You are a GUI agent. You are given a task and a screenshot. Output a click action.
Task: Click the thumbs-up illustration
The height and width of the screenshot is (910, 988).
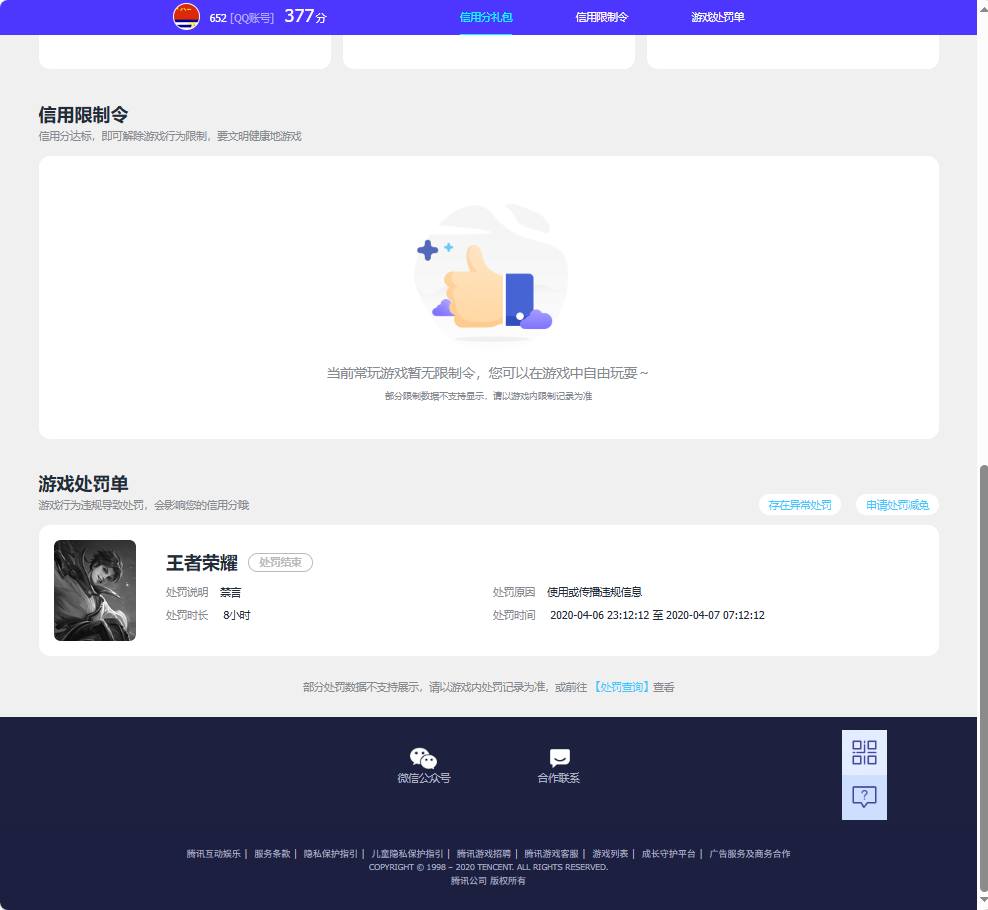(x=489, y=273)
